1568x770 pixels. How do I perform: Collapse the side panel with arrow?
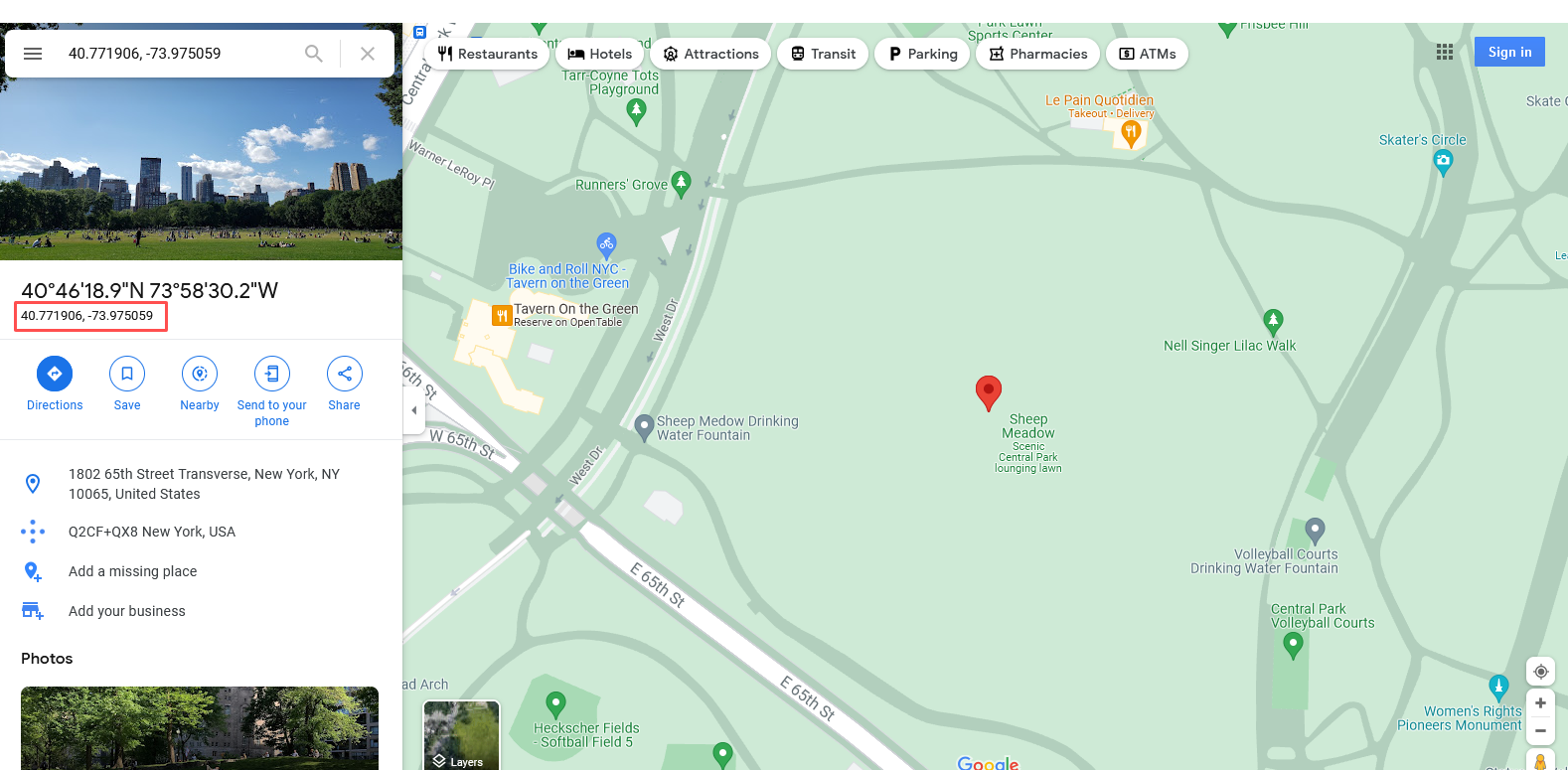[414, 410]
